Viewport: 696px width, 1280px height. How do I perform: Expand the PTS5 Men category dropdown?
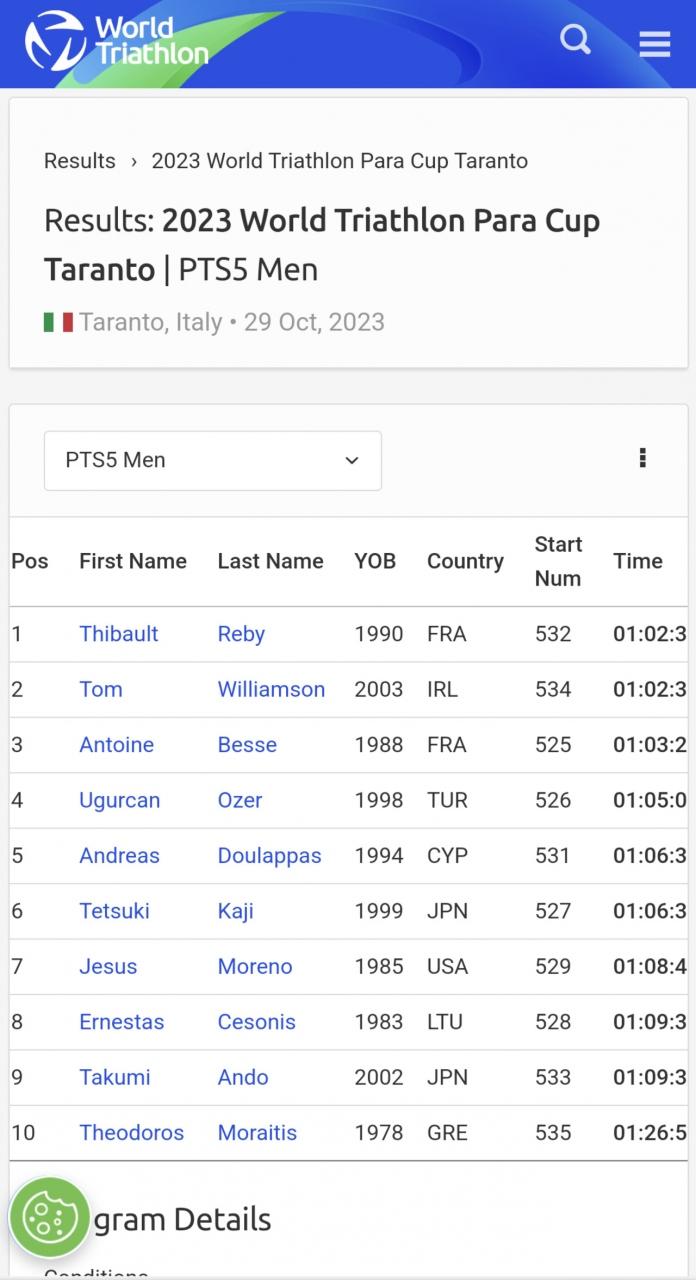pos(213,460)
